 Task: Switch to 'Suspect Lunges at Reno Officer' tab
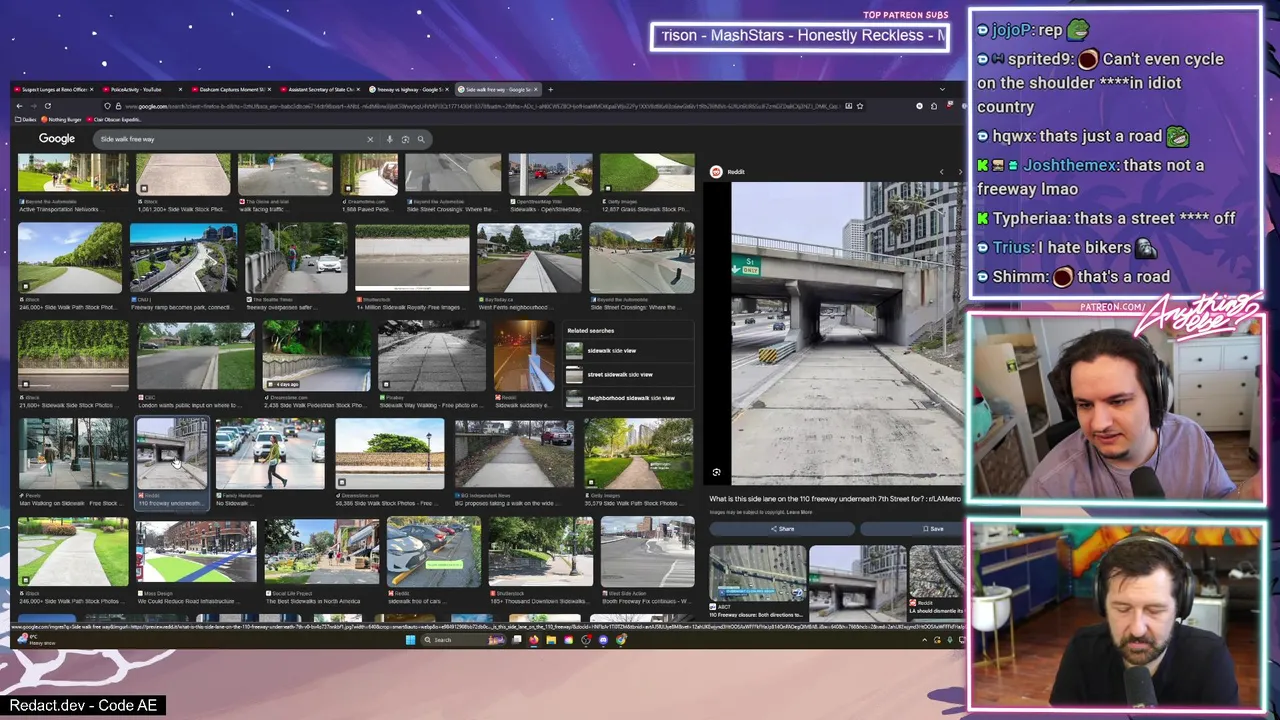52,90
